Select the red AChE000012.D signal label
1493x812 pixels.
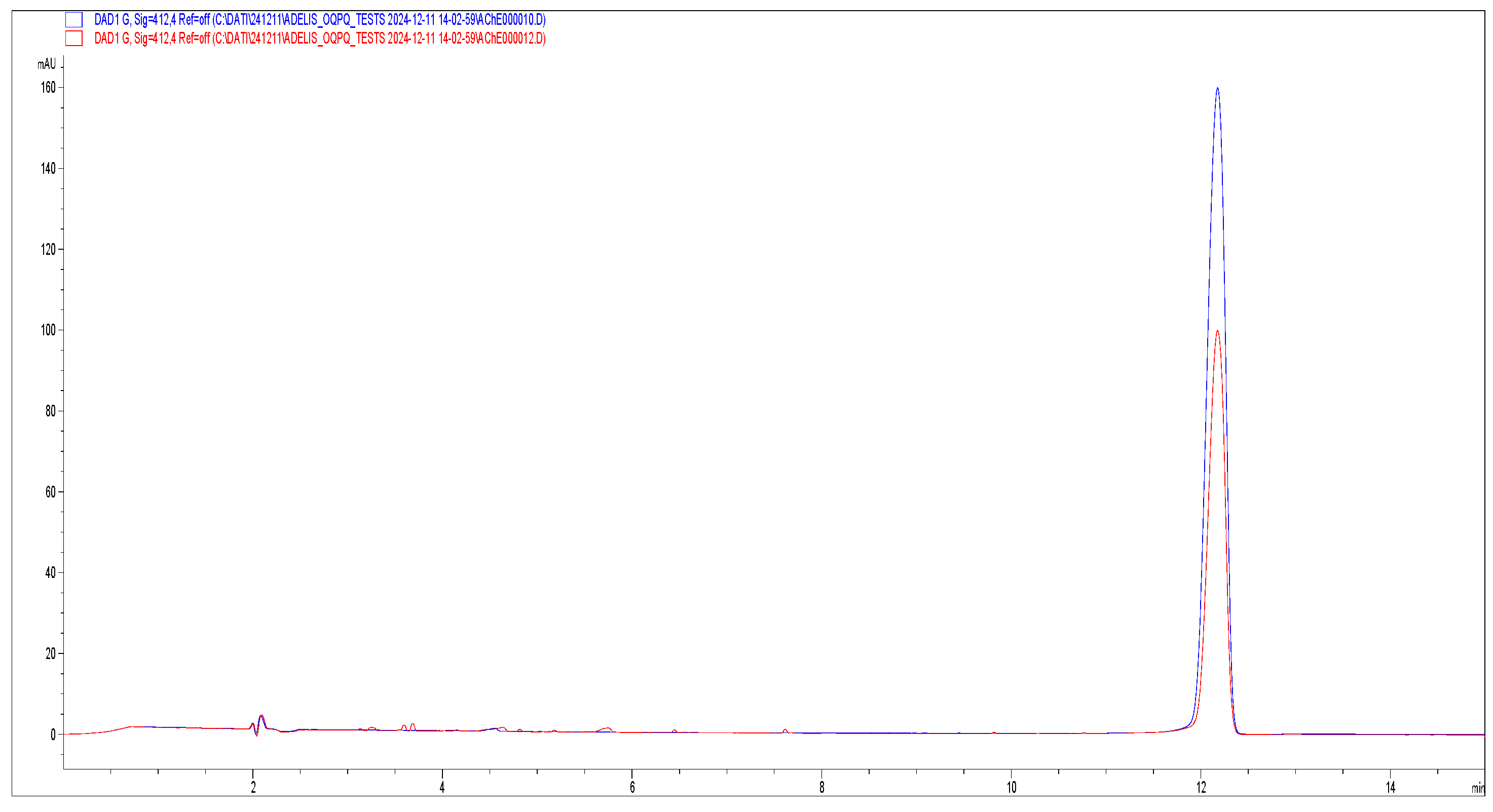click(x=319, y=38)
